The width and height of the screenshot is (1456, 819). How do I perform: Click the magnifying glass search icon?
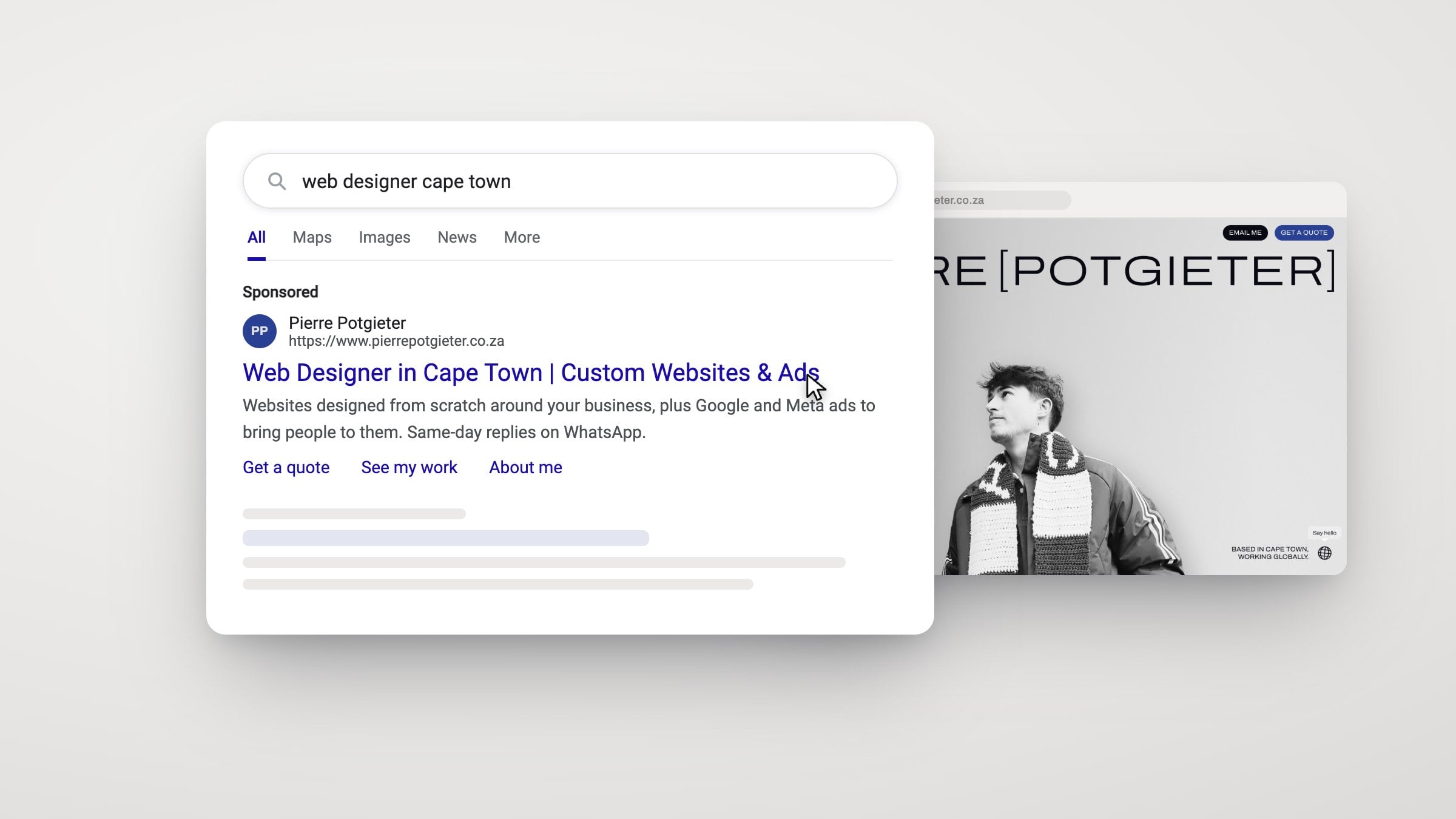(277, 181)
